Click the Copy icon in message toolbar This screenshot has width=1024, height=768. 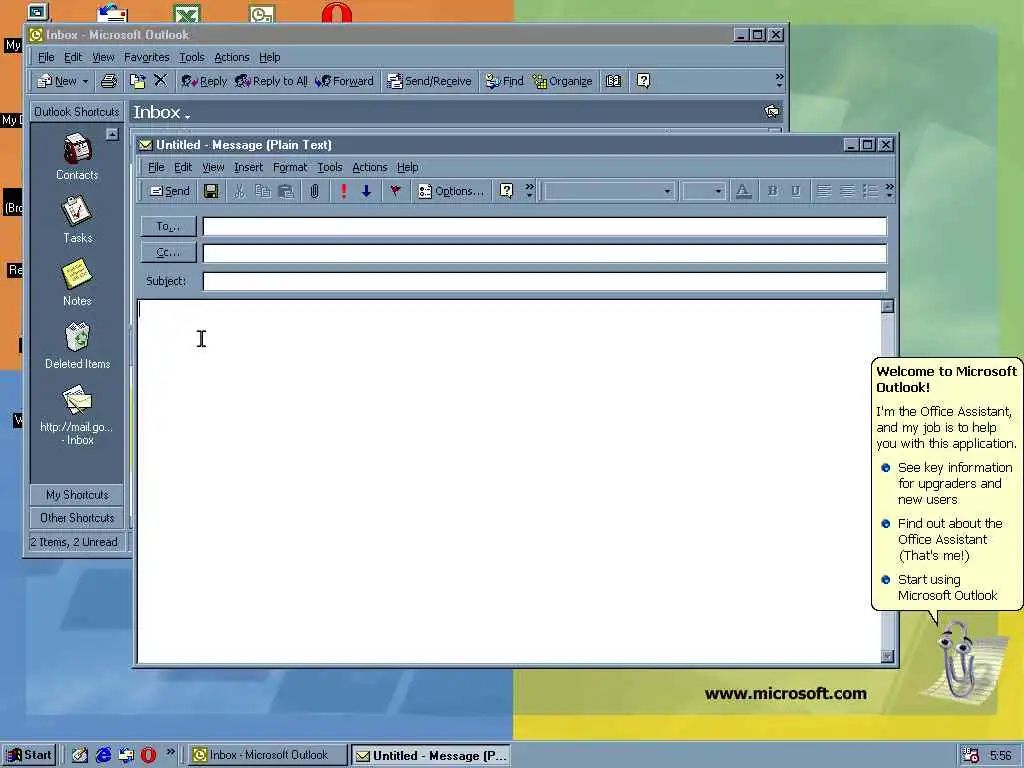[263, 191]
